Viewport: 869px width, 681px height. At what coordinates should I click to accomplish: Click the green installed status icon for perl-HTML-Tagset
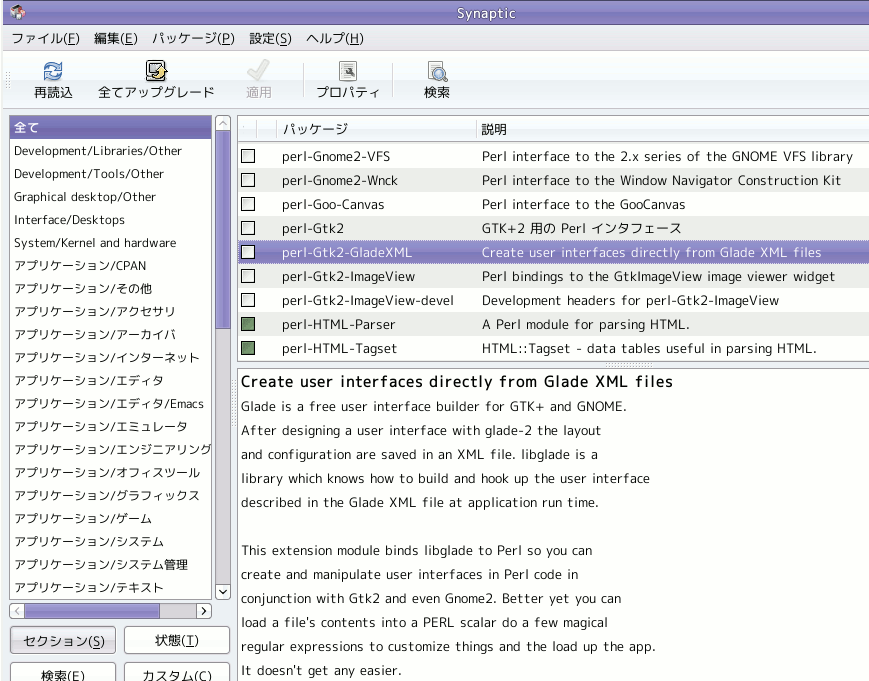click(248, 348)
